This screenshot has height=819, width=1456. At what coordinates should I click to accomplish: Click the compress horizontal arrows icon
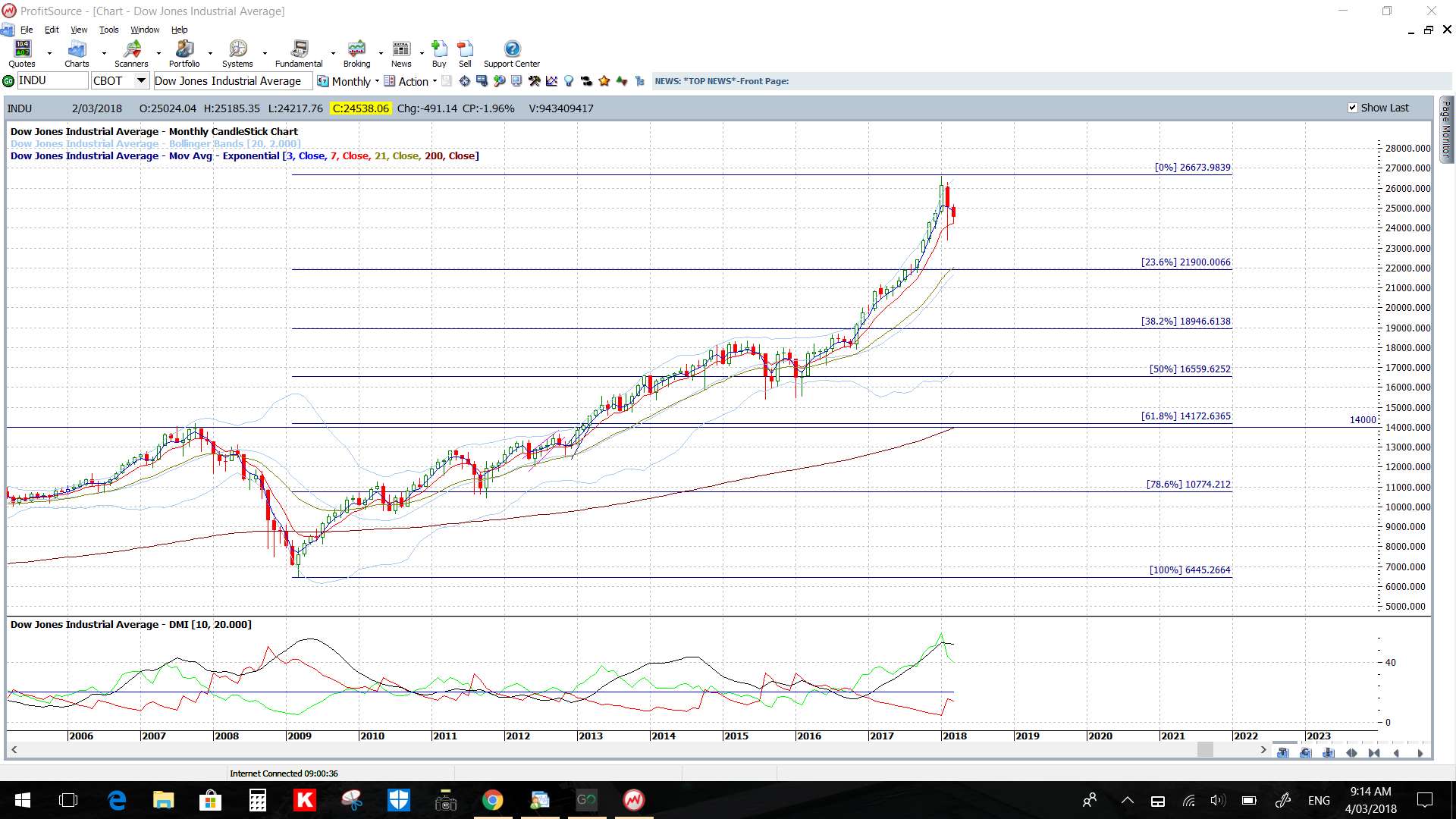click(x=1374, y=753)
